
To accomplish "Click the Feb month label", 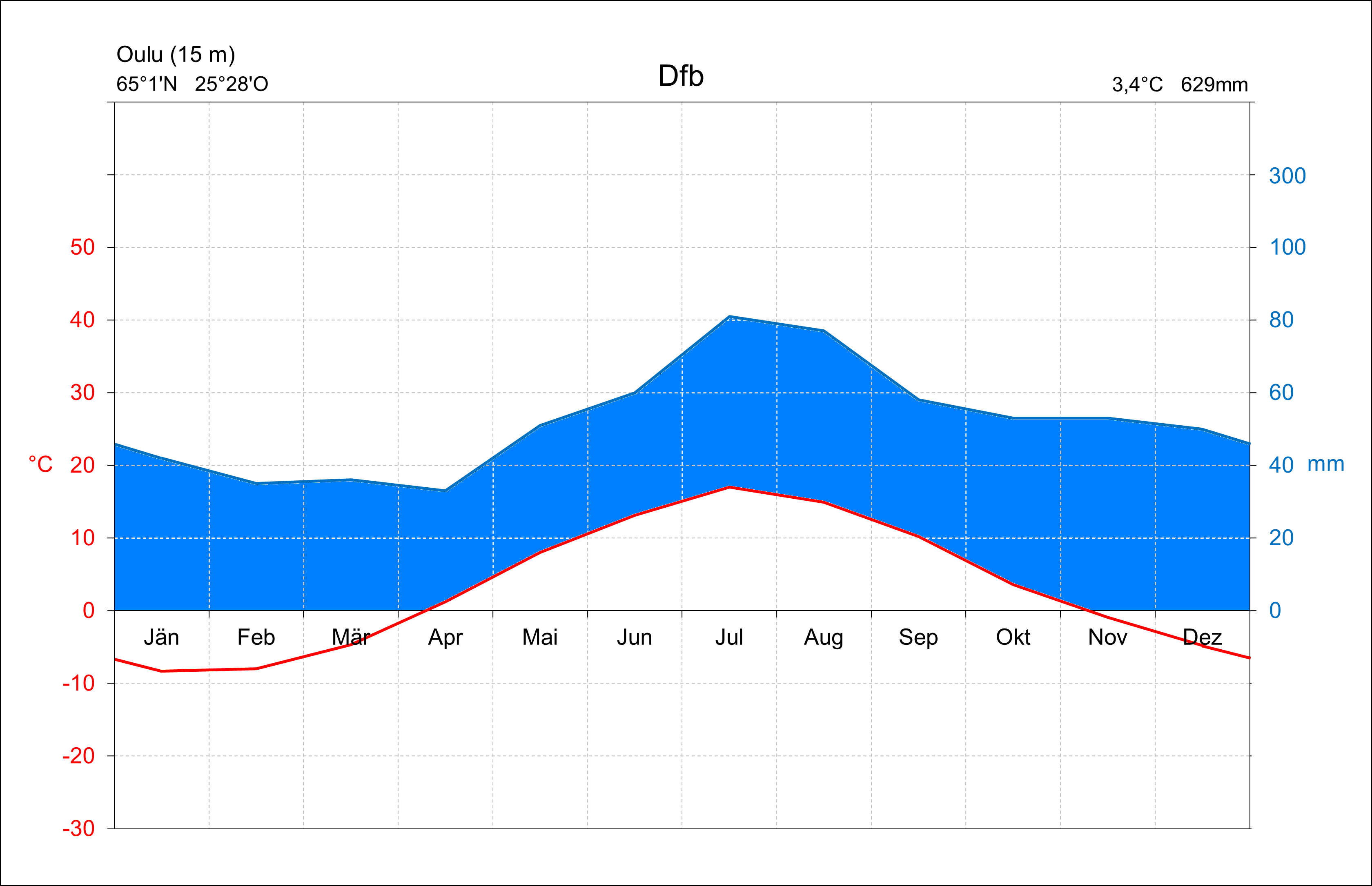I will pyautogui.click(x=256, y=637).
